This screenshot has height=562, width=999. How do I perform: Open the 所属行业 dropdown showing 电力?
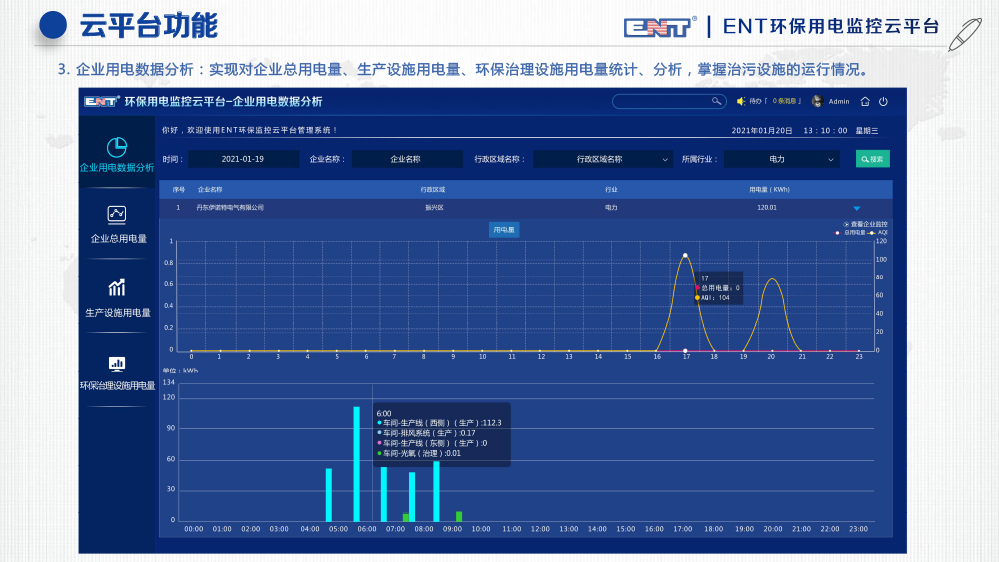781,159
